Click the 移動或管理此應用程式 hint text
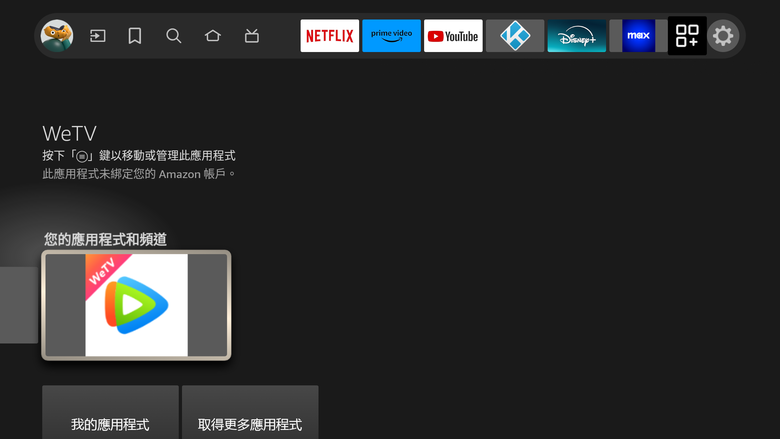780x439 pixels. (x=139, y=156)
